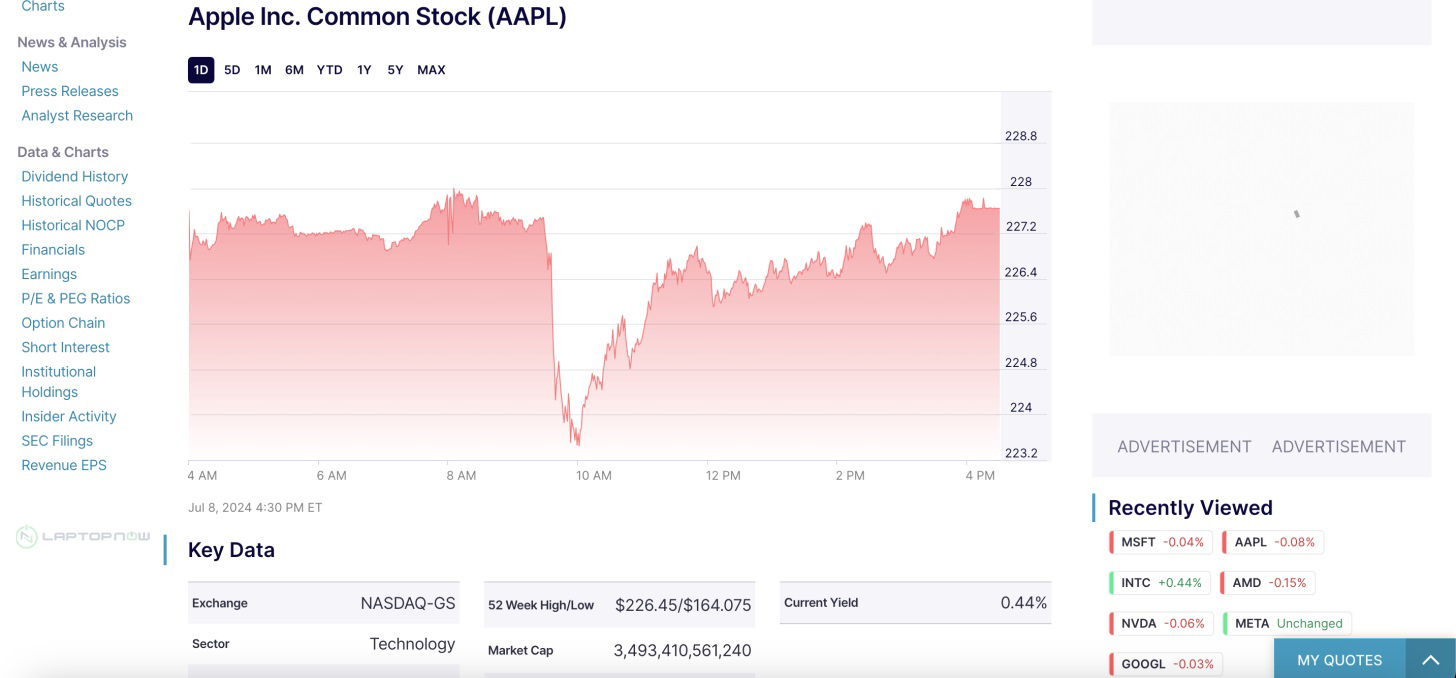This screenshot has width=1456, height=678.
Task: Open Dividend History page
Action: click(x=75, y=176)
